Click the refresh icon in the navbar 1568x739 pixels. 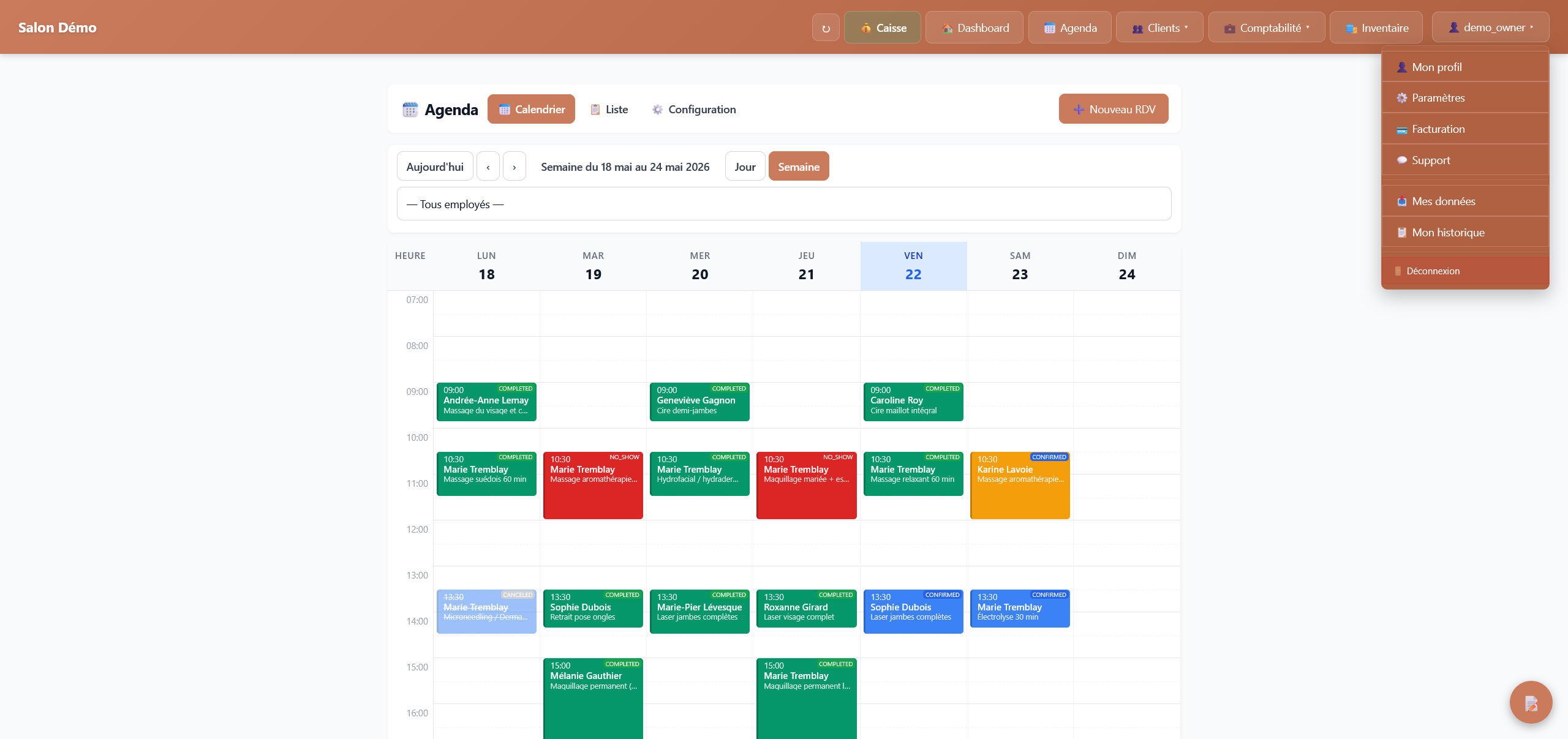826,28
